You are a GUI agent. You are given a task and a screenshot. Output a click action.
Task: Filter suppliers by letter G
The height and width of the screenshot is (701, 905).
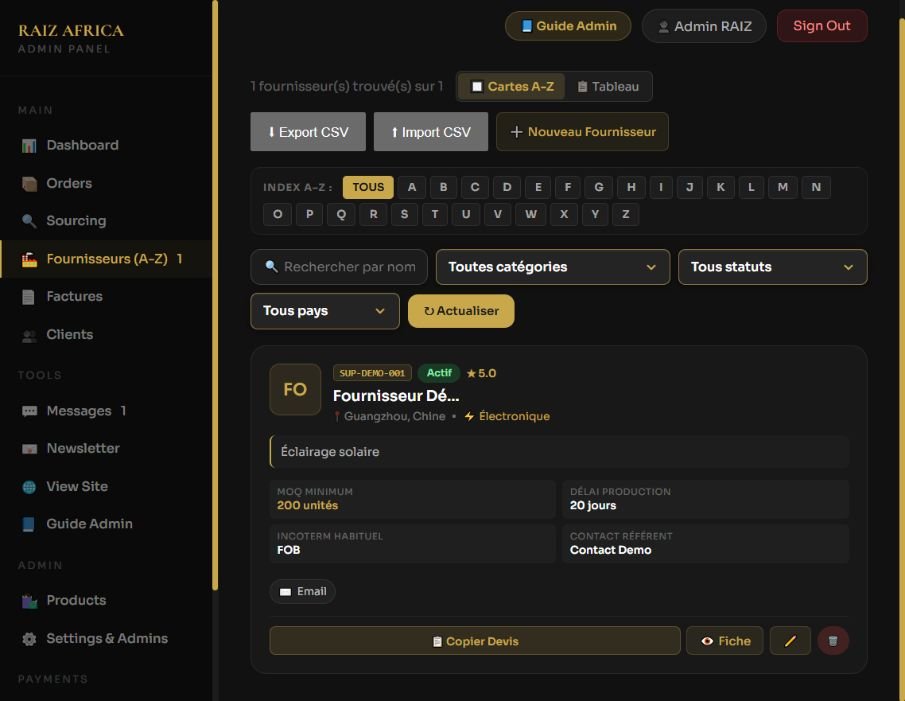pyautogui.click(x=599, y=188)
